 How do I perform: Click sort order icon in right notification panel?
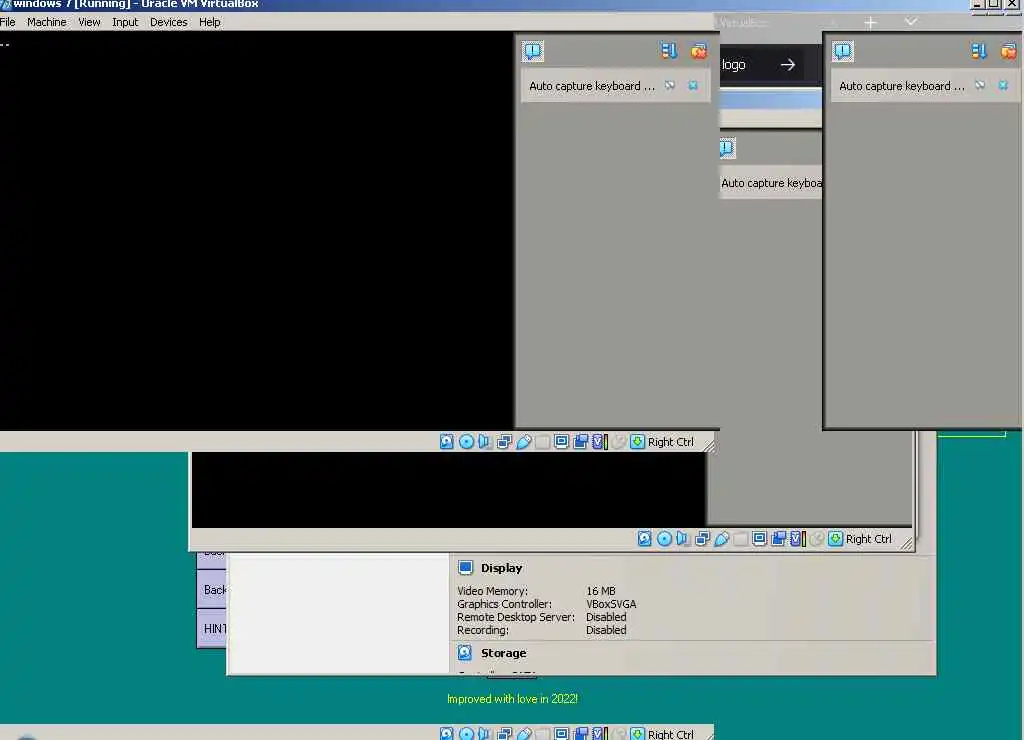tap(978, 51)
